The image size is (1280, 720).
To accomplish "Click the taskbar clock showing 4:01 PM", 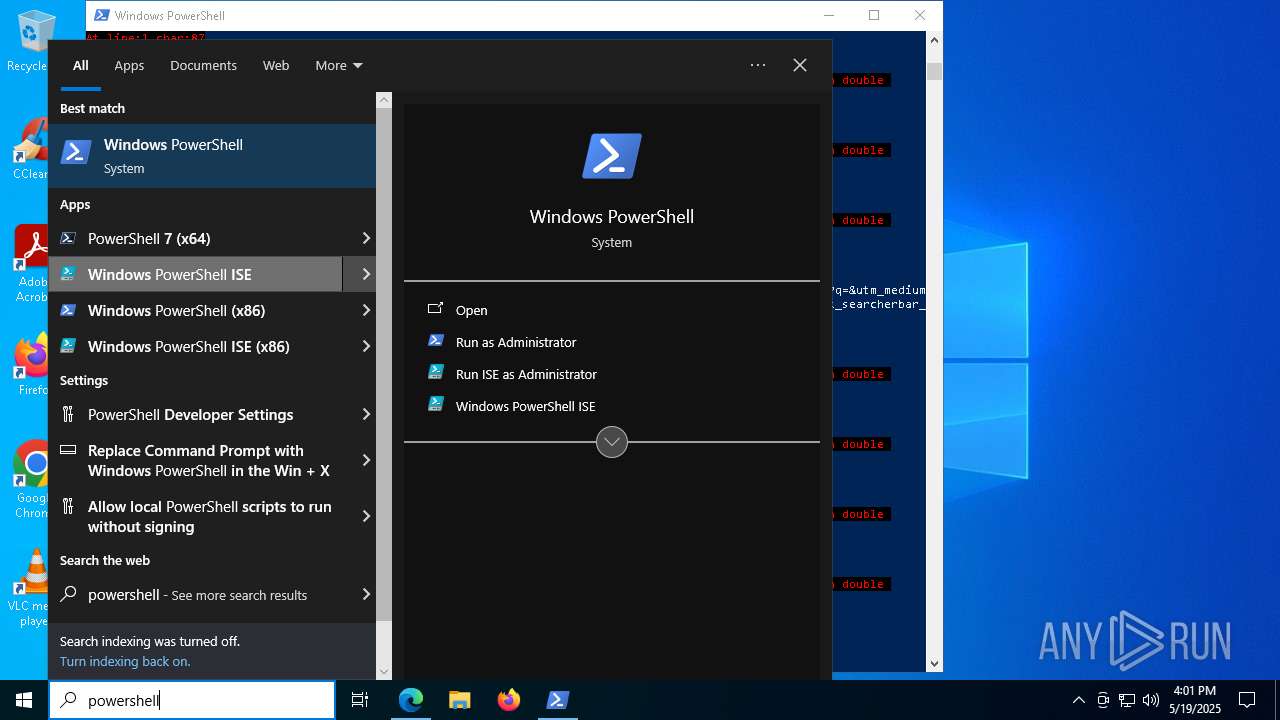I will click(1195, 700).
